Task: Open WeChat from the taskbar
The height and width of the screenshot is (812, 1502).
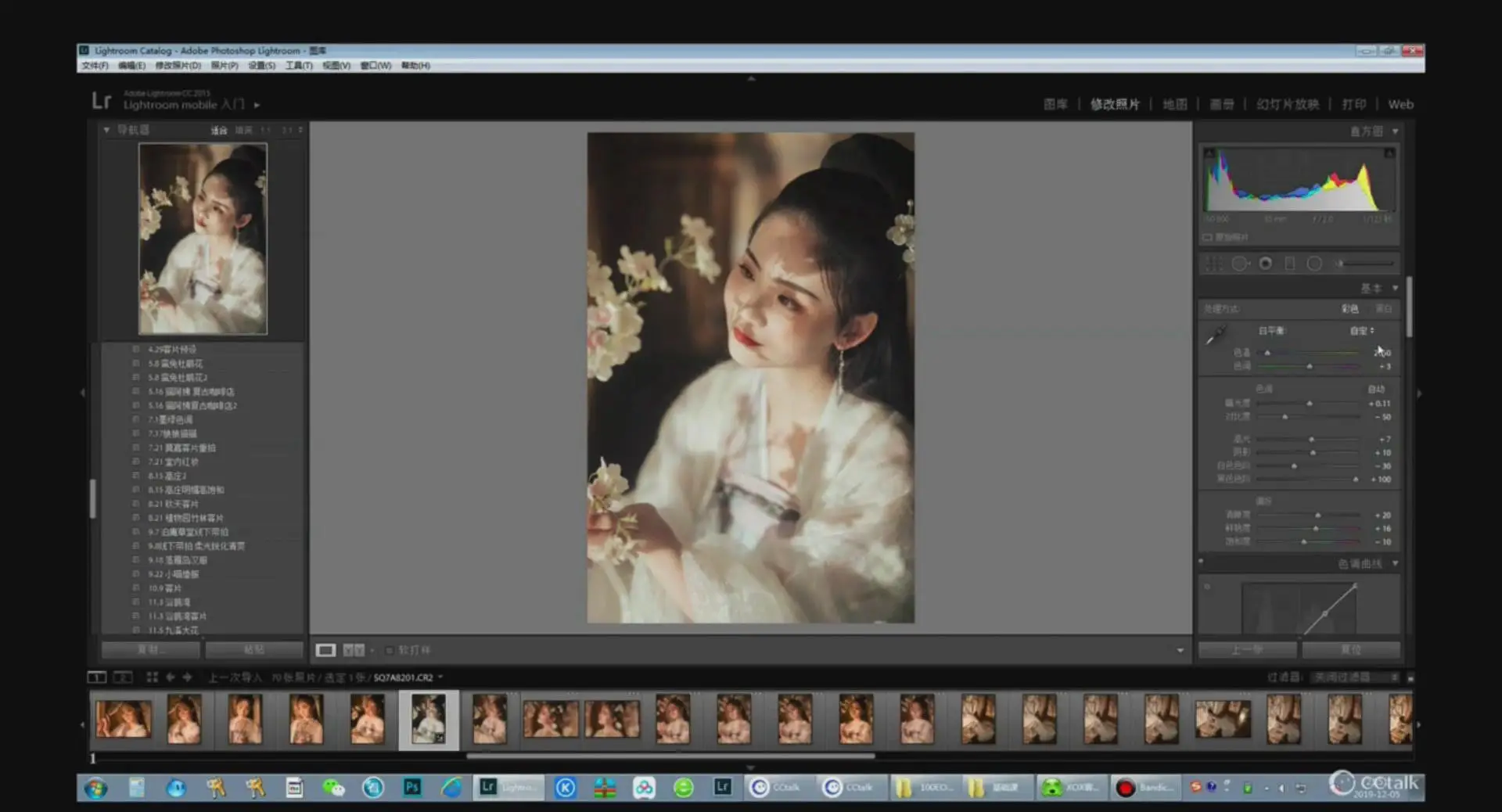Action: tap(333, 787)
